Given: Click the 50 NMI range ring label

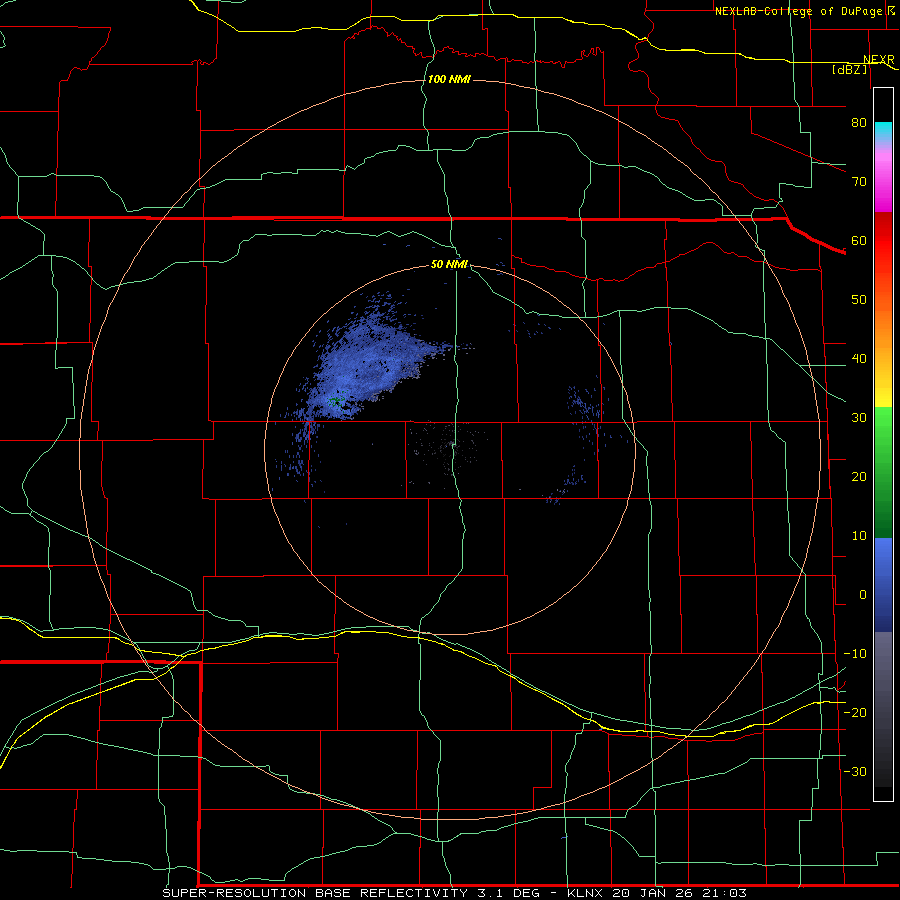Looking at the screenshot, I should coord(449,264).
